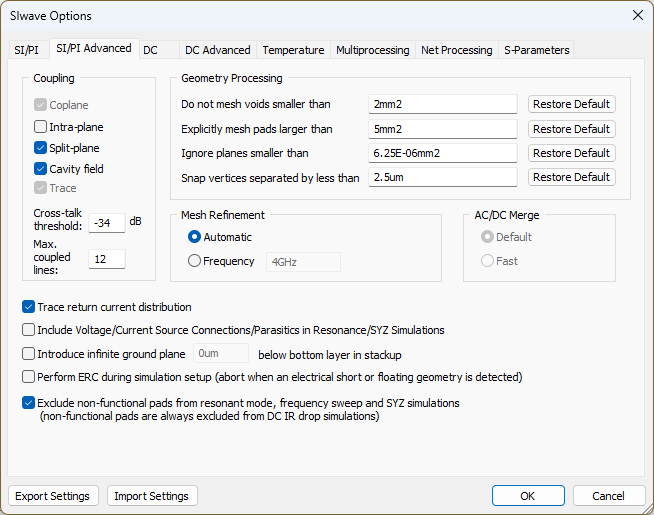
Task: Restore Default for mesh pads size
Action: [x=571, y=129]
